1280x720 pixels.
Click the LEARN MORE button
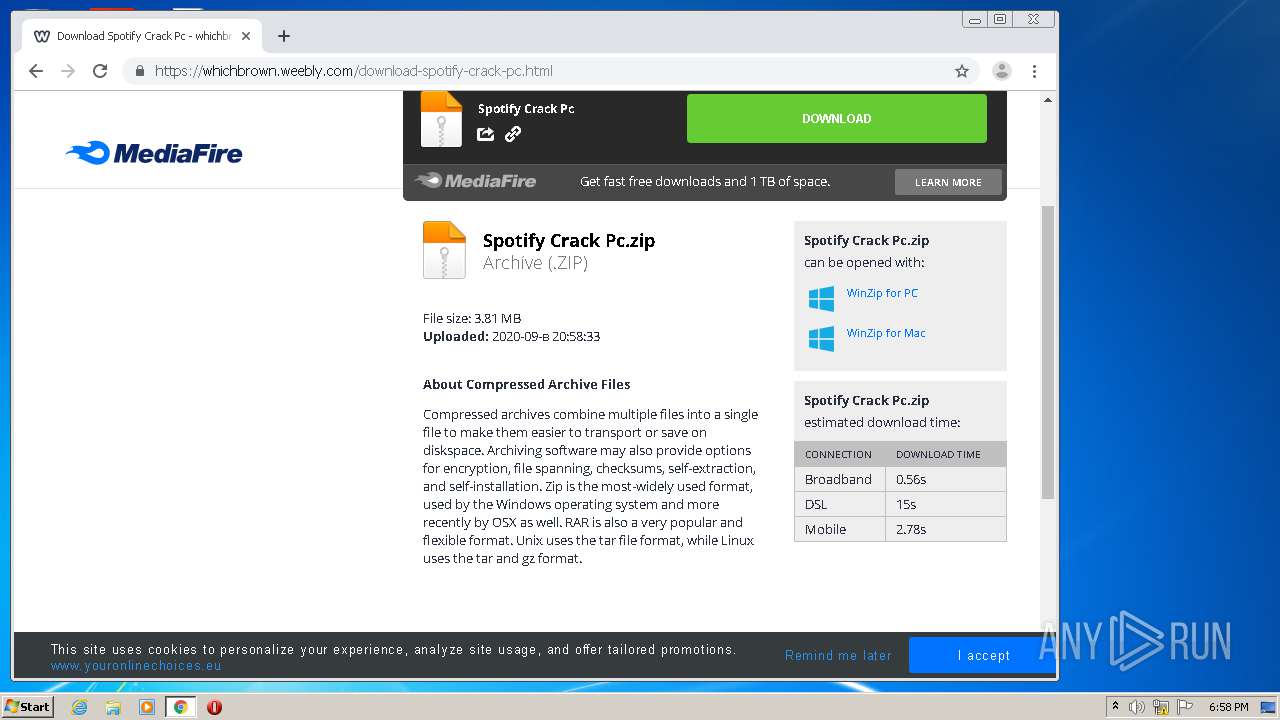click(x=948, y=182)
